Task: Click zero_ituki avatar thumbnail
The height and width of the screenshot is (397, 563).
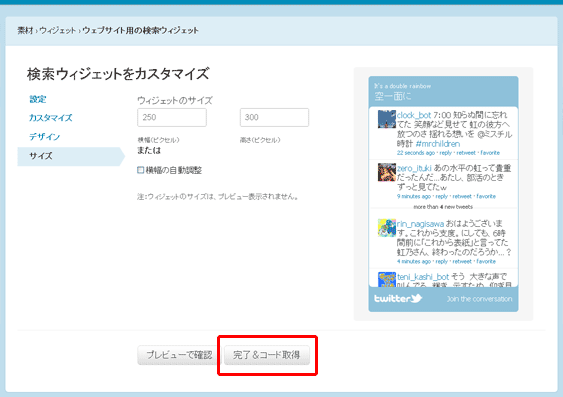Action: 387,172
